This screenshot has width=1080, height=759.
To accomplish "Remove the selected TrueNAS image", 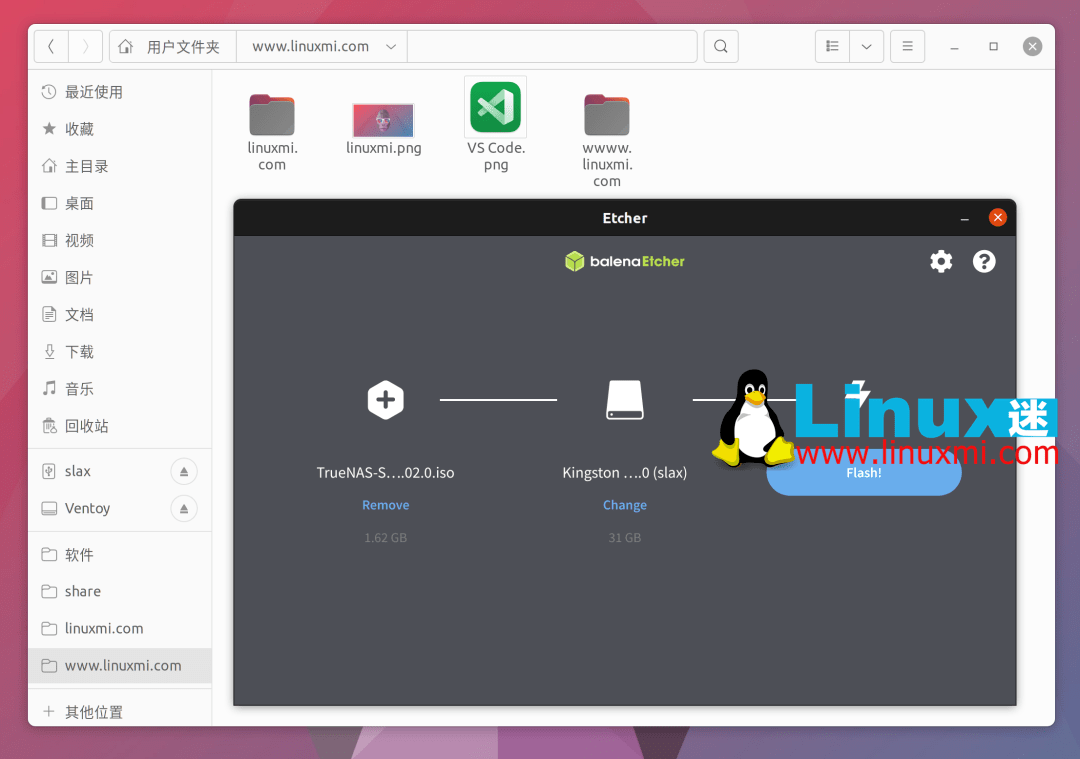I will click(x=386, y=505).
